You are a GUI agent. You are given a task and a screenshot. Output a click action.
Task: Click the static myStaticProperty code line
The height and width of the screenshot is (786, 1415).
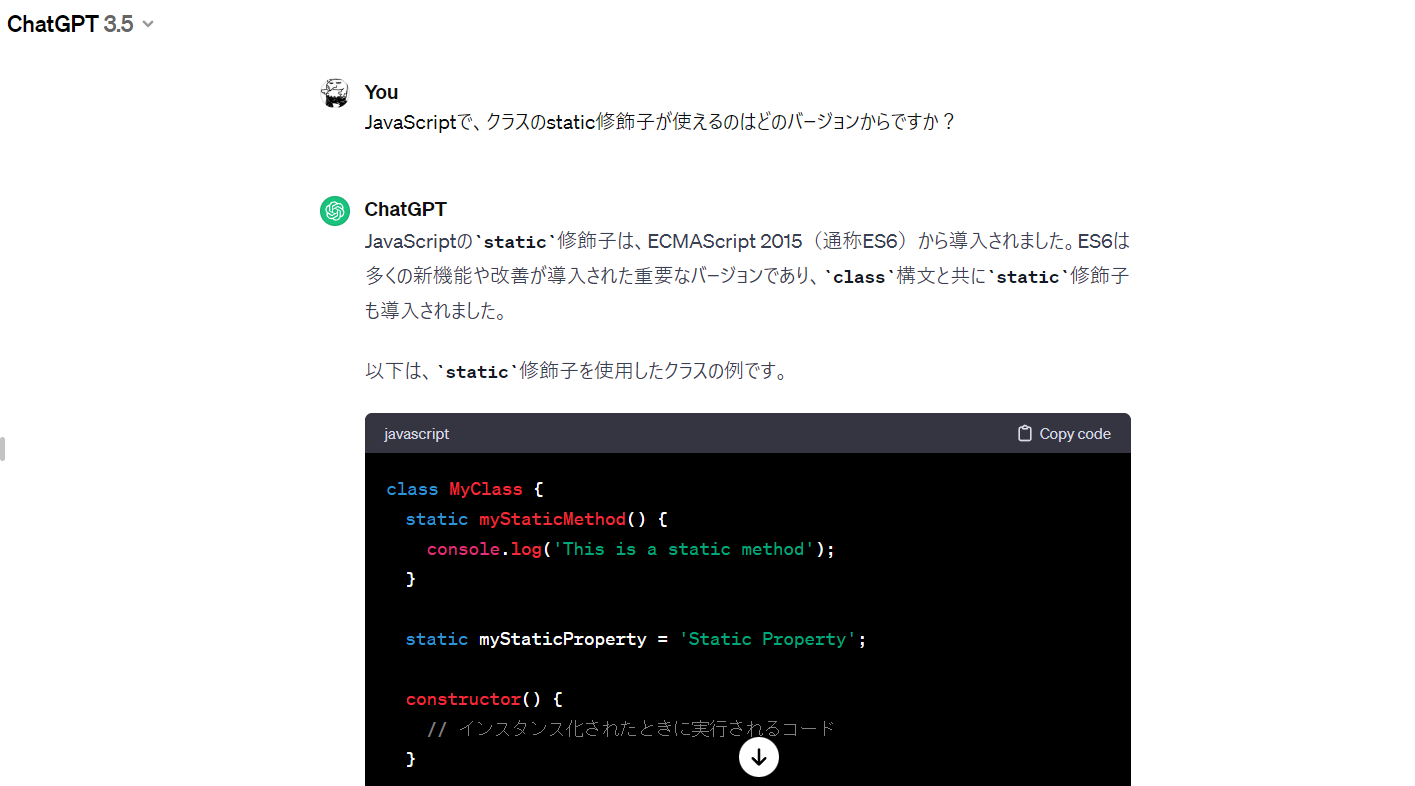pos(636,639)
